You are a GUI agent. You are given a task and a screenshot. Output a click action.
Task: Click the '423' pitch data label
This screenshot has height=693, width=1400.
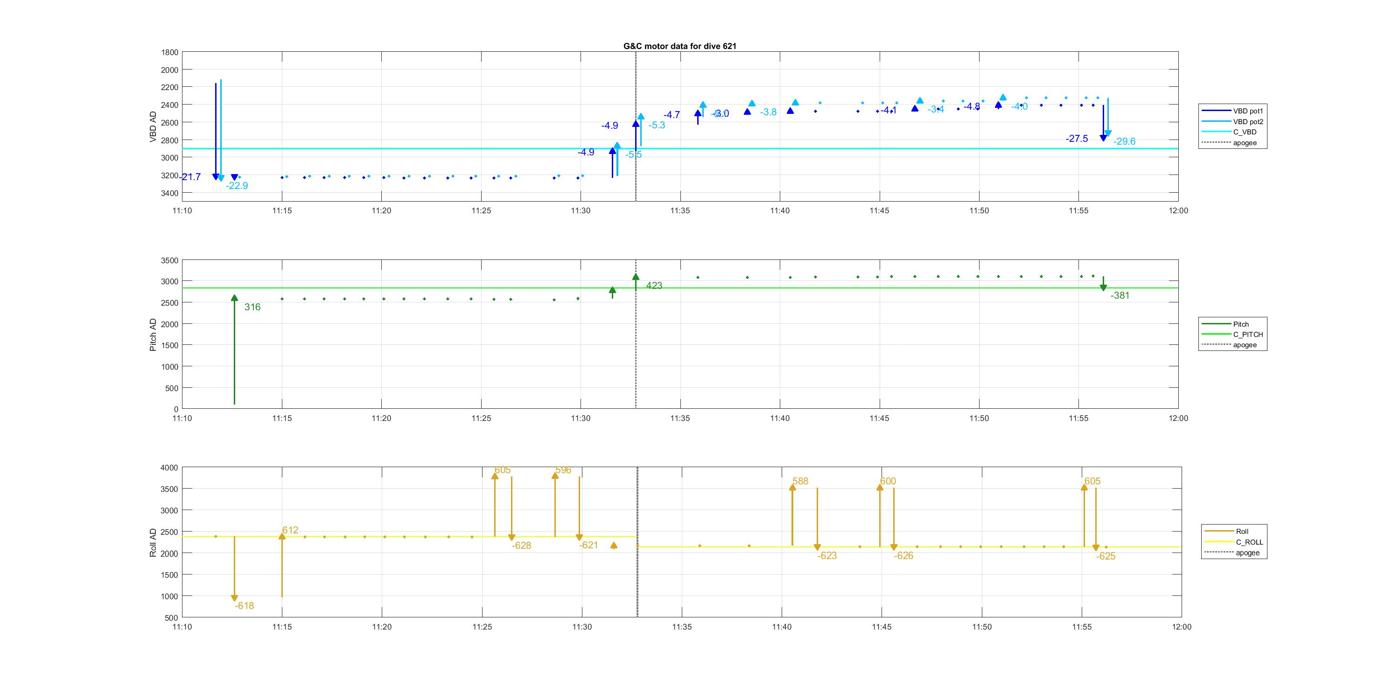[654, 286]
